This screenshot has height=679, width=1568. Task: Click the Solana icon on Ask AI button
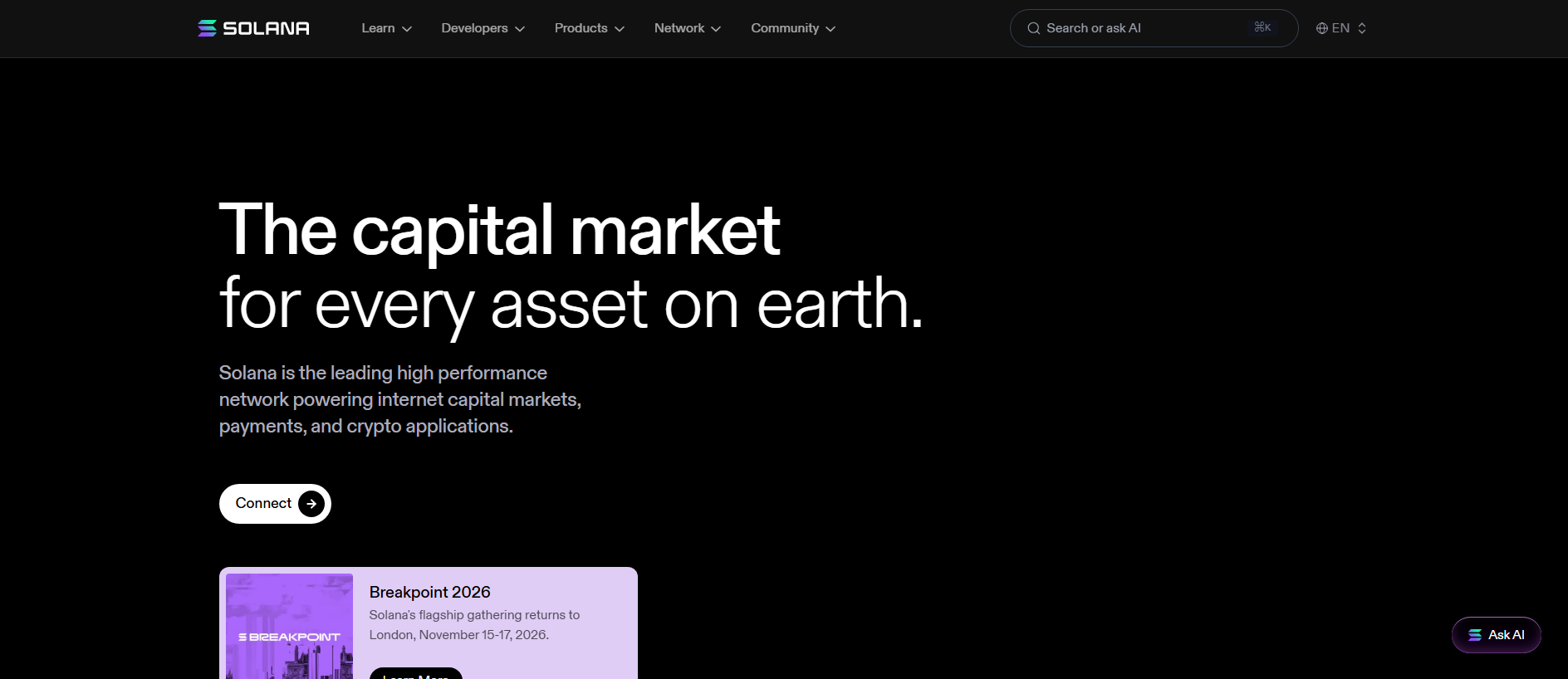pos(1475,635)
